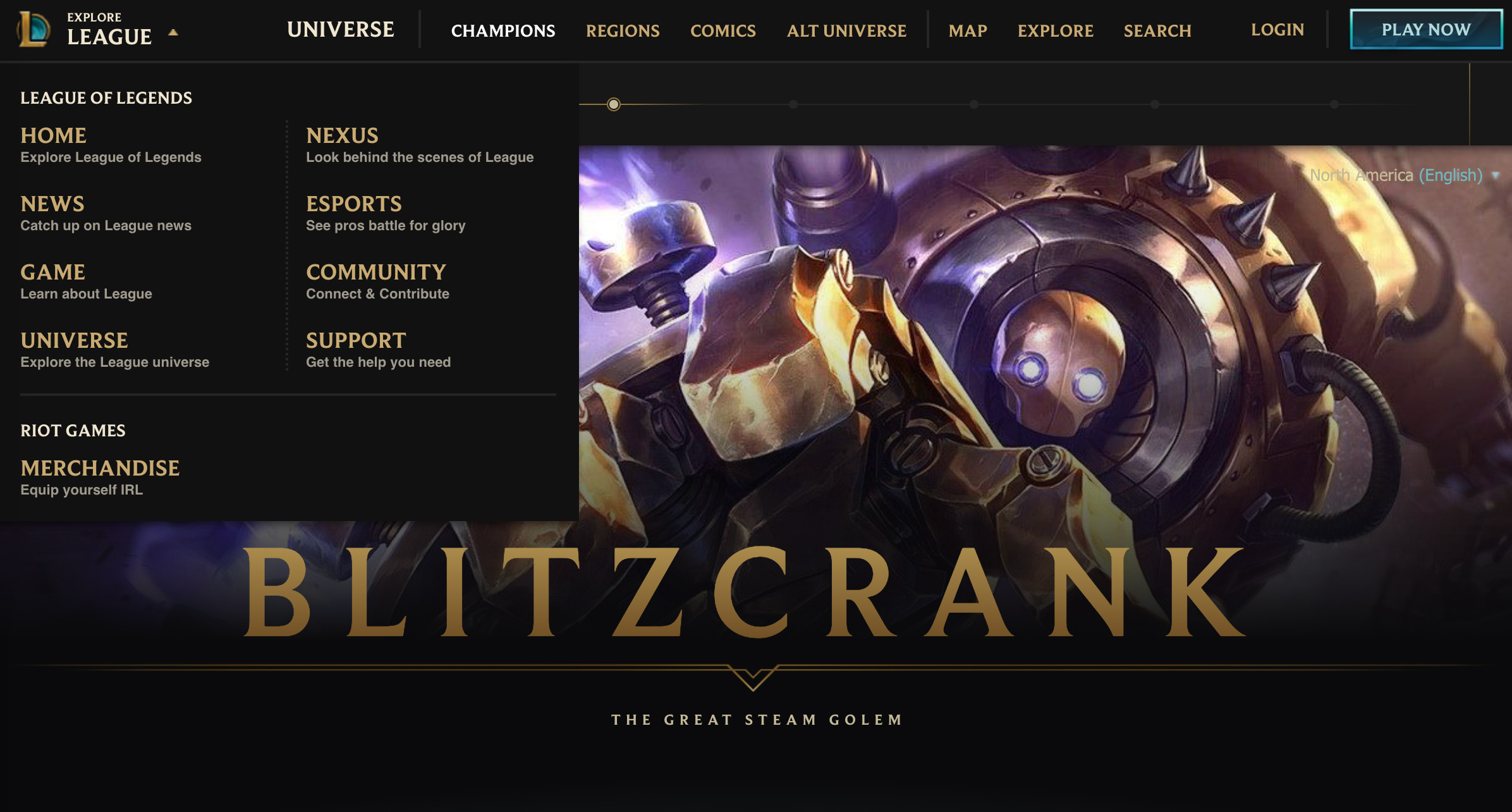Viewport: 1512px width, 812px height.
Task: Open the Alt Universe section
Action: [x=846, y=30]
